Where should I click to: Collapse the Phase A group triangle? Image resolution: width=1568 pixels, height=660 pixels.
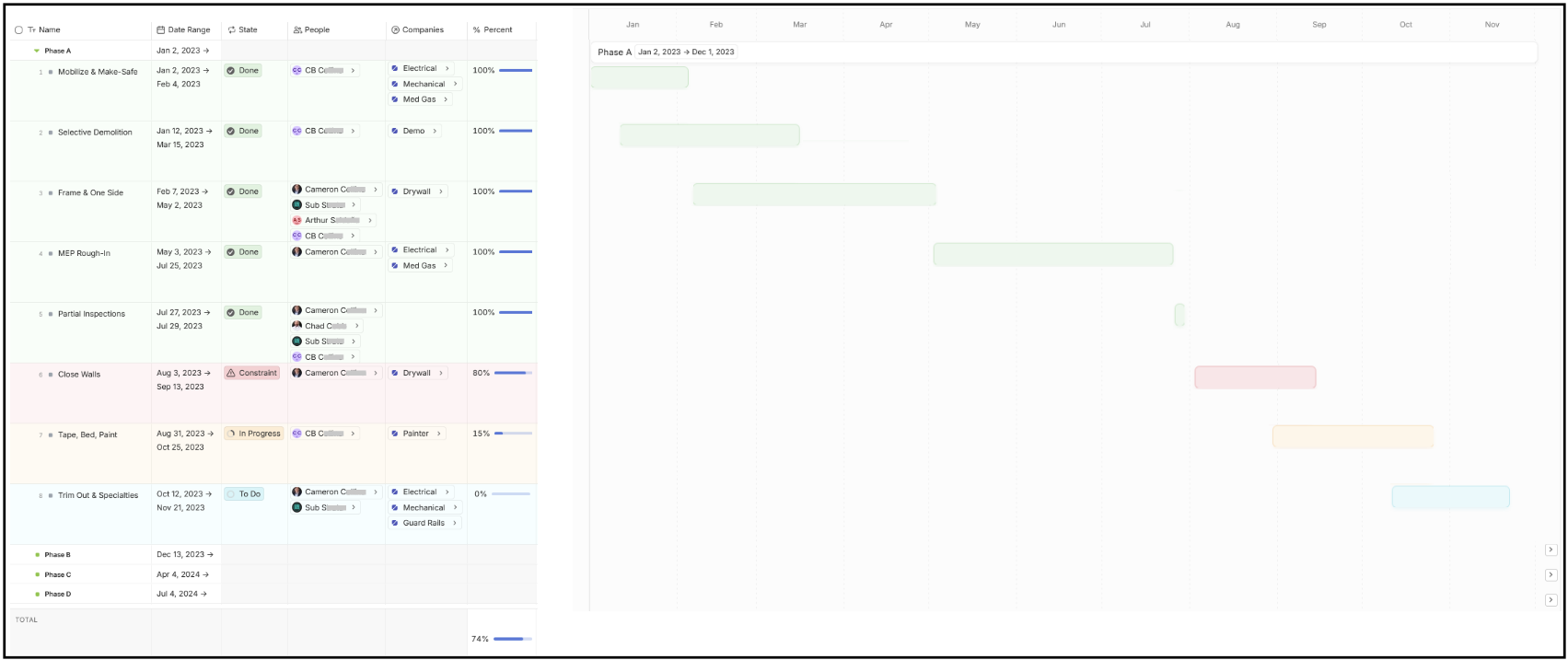point(37,52)
